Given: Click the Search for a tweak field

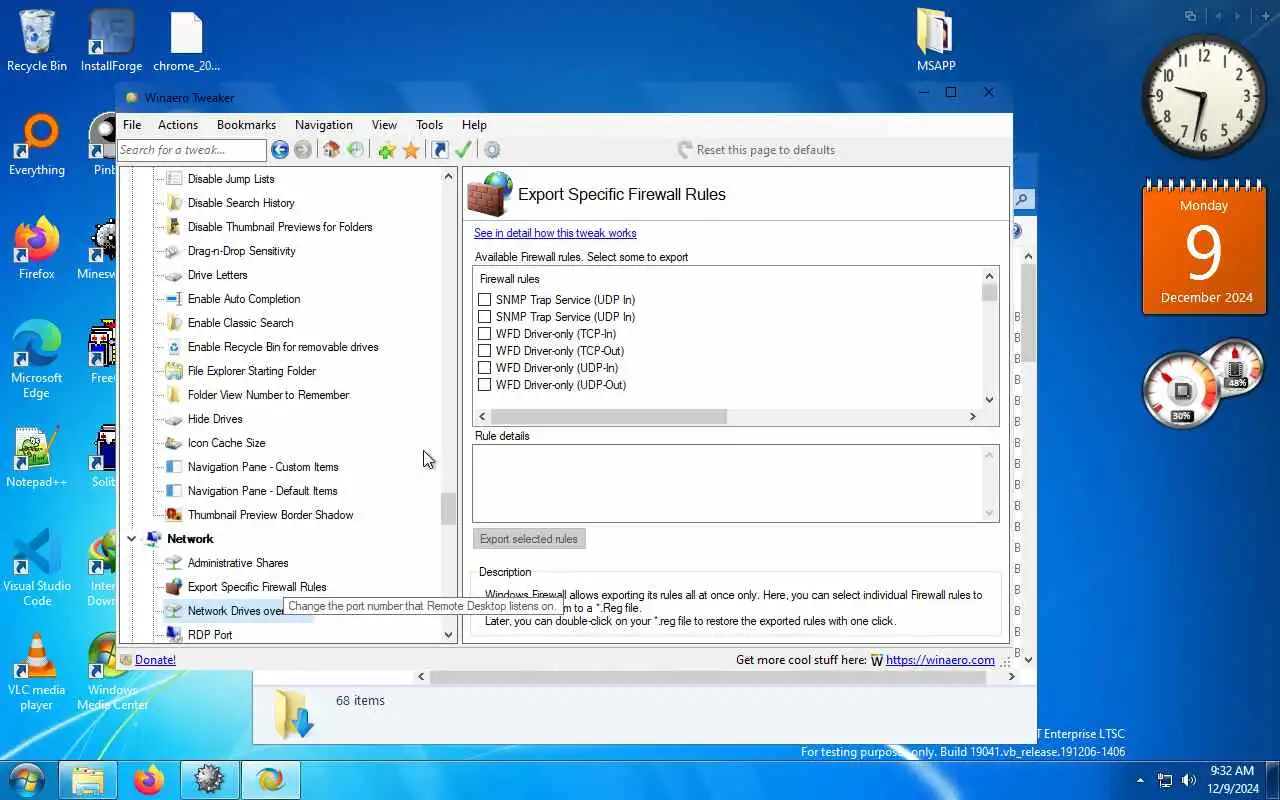Looking at the screenshot, I should click(x=192, y=150).
